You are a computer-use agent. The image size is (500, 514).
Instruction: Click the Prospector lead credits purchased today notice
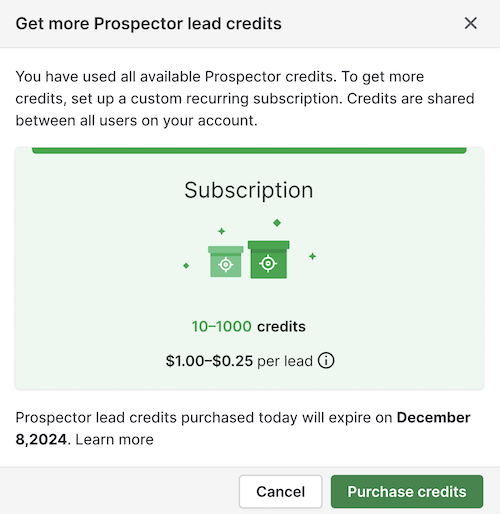pos(243,428)
